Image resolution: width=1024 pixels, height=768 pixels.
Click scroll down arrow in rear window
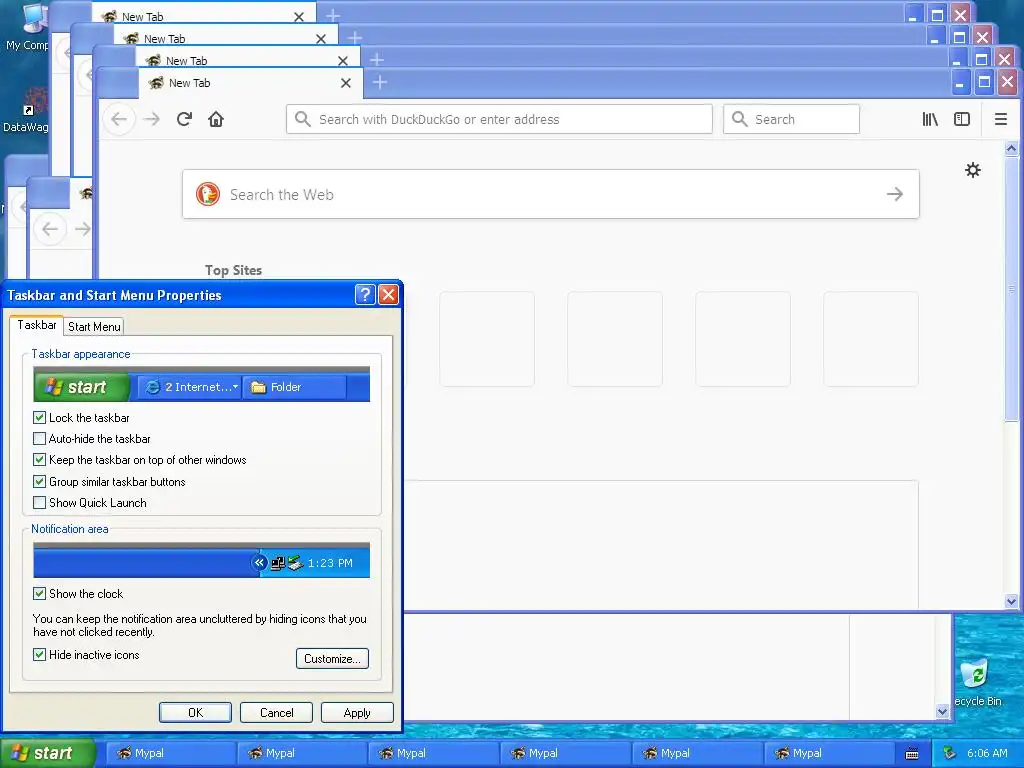(942, 711)
